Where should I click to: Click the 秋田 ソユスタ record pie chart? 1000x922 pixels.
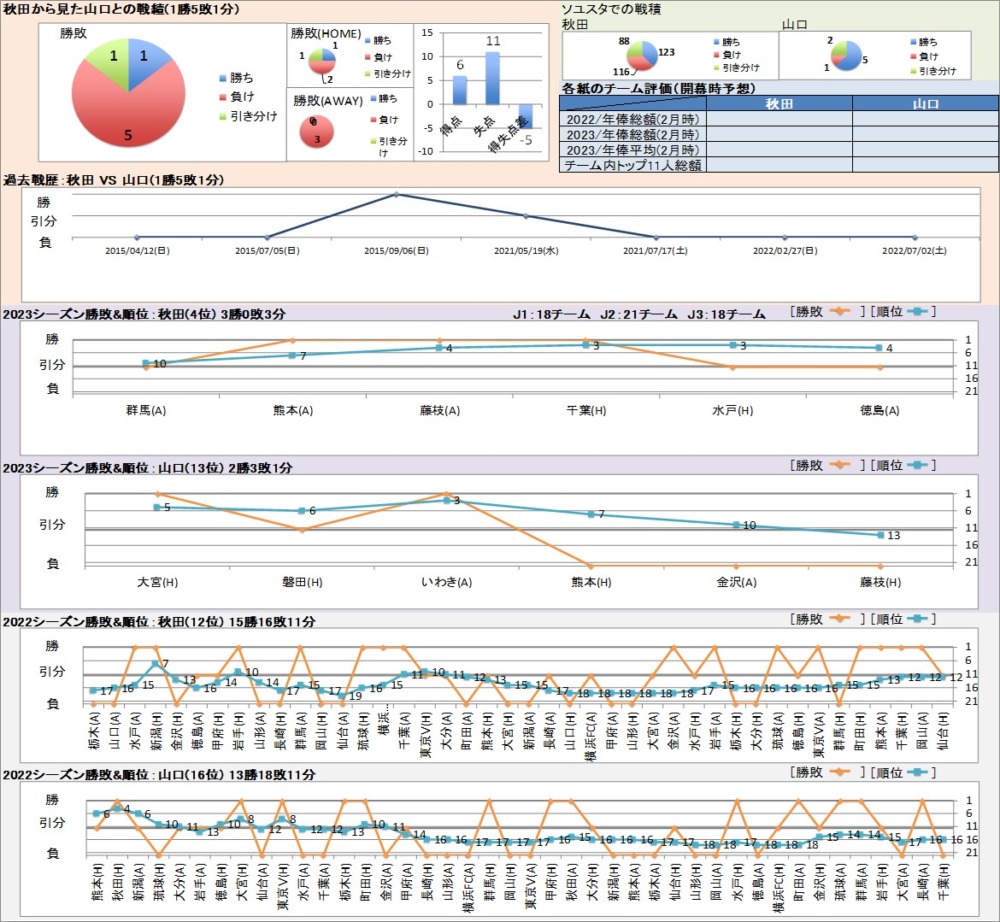[x=637, y=56]
